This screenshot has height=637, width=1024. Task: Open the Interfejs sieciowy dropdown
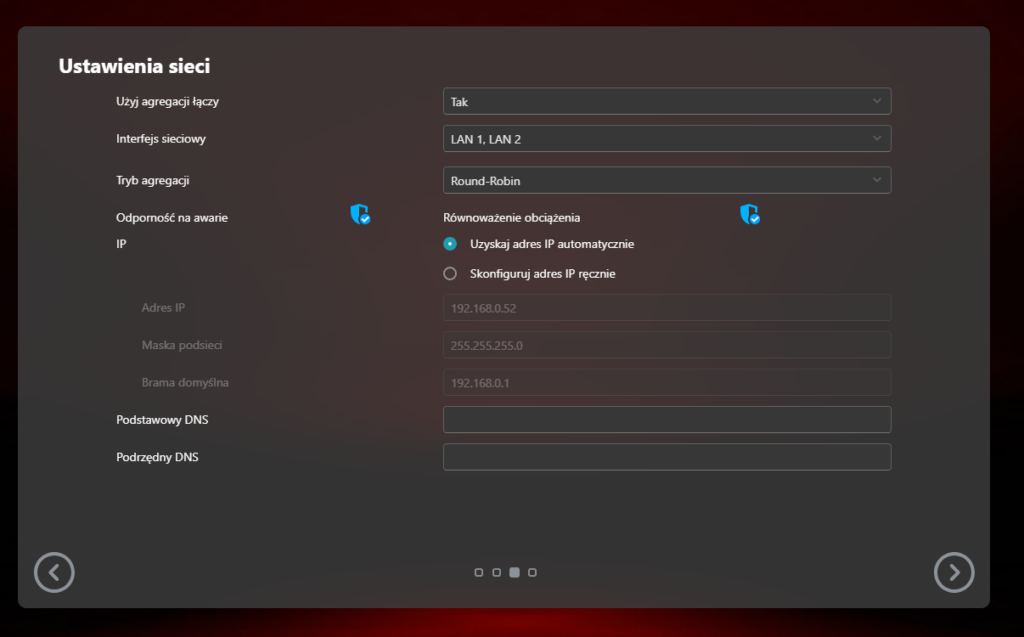[667, 139]
